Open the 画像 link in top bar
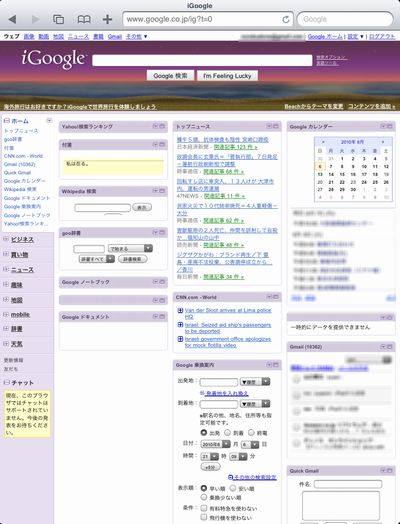The image size is (400, 524). (29, 36)
